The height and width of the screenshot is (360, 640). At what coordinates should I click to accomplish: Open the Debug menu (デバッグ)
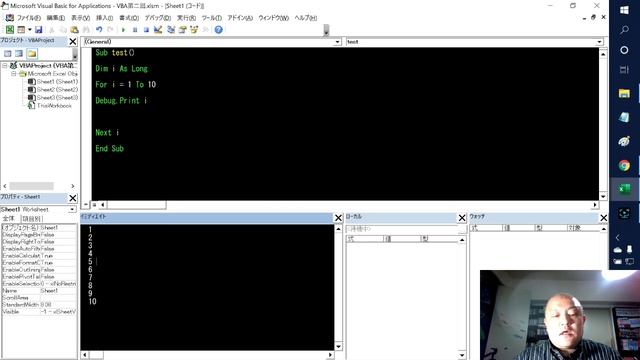(158, 18)
